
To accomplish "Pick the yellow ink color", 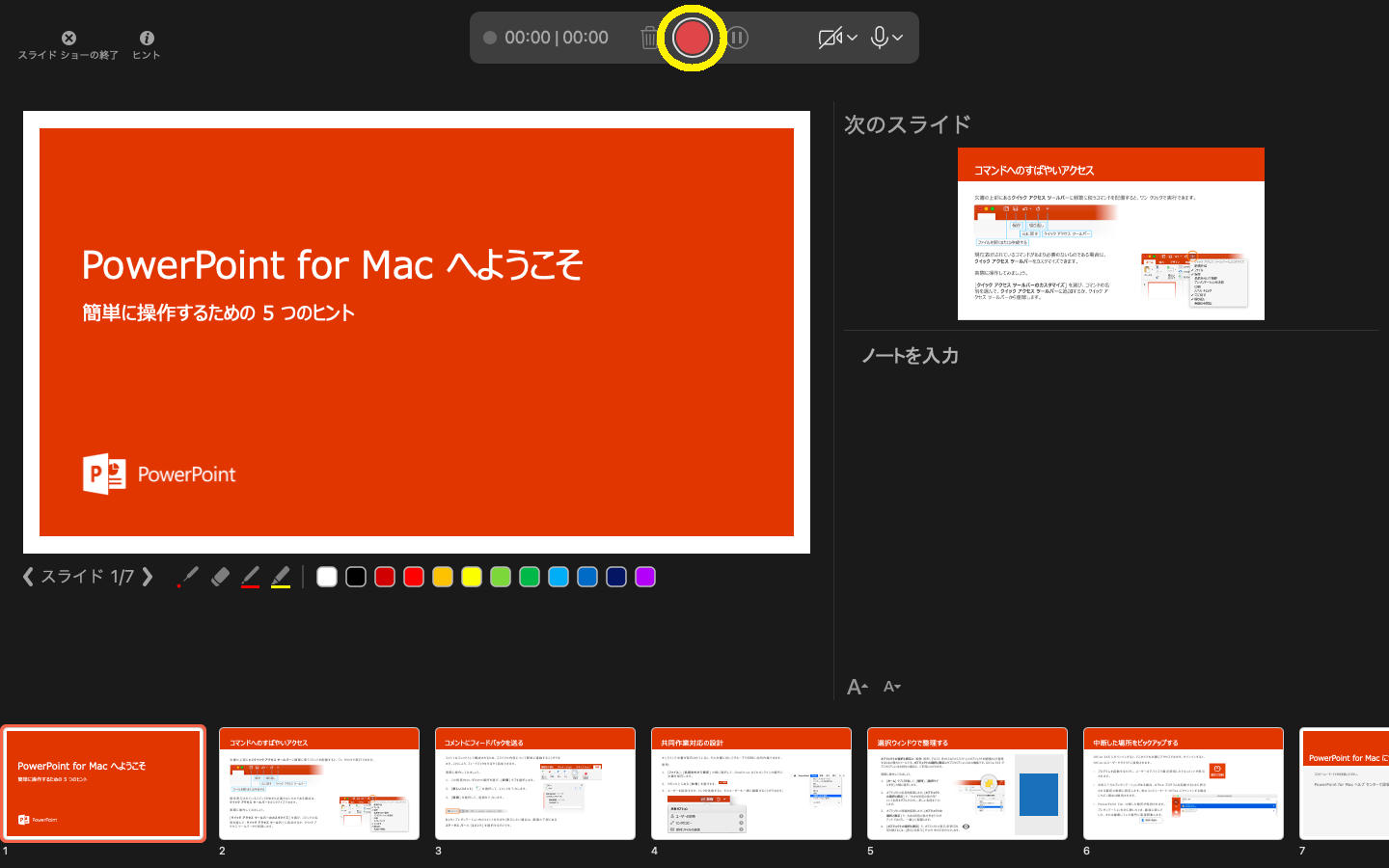I will pyautogui.click(x=472, y=577).
